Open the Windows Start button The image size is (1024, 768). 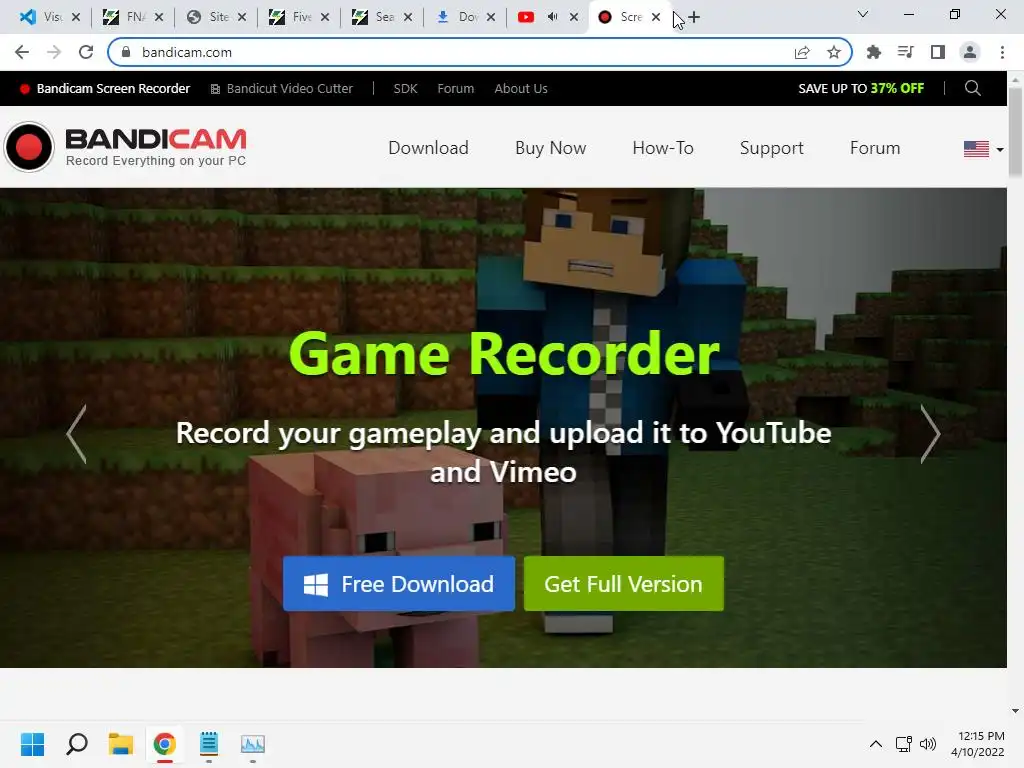tap(32, 744)
